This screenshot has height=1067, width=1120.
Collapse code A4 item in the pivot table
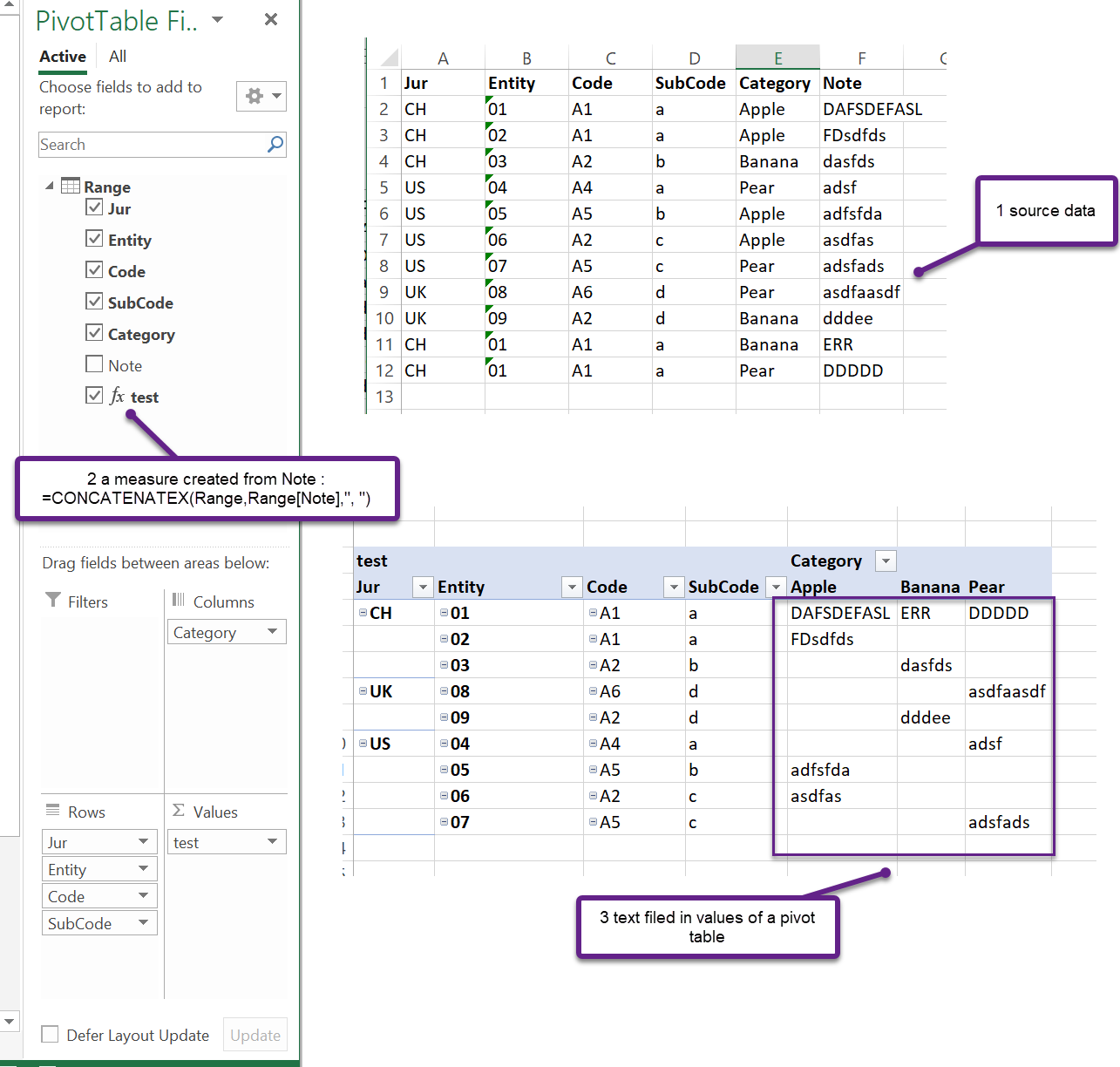(x=593, y=744)
